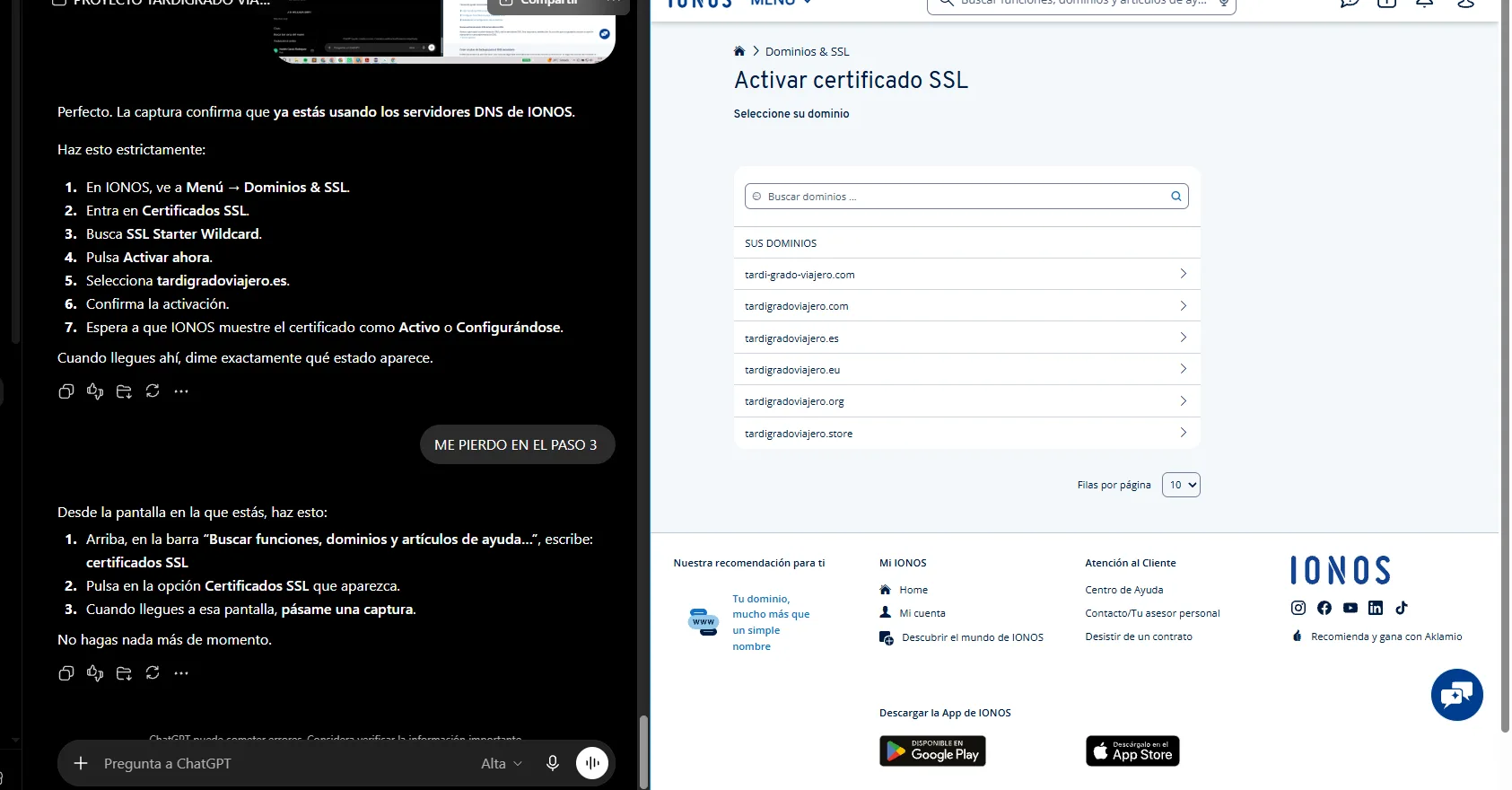The height and width of the screenshot is (790, 1512).
Task: Open 'Tu dominio, mucho más que un simple nombre' link
Action: [771, 622]
